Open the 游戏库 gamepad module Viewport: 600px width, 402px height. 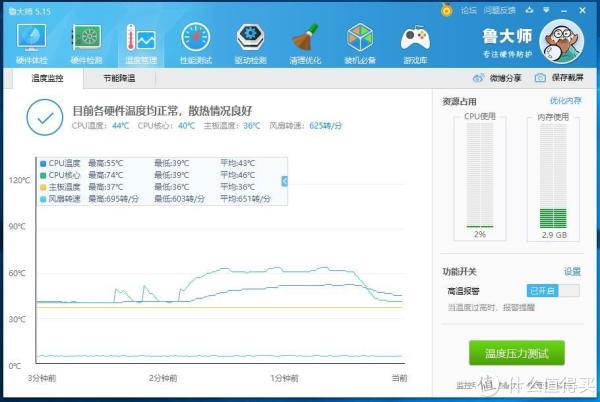[x=415, y=44]
